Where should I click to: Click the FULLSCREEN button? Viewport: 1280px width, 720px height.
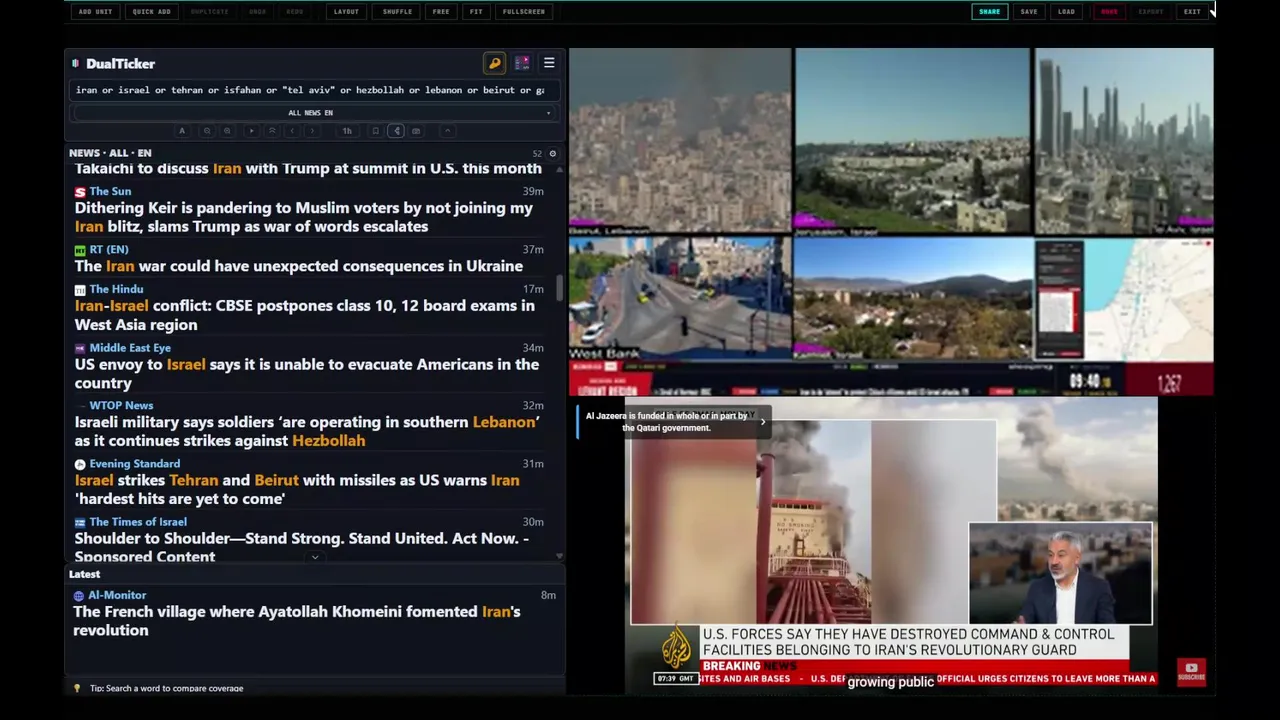(x=524, y=12)
